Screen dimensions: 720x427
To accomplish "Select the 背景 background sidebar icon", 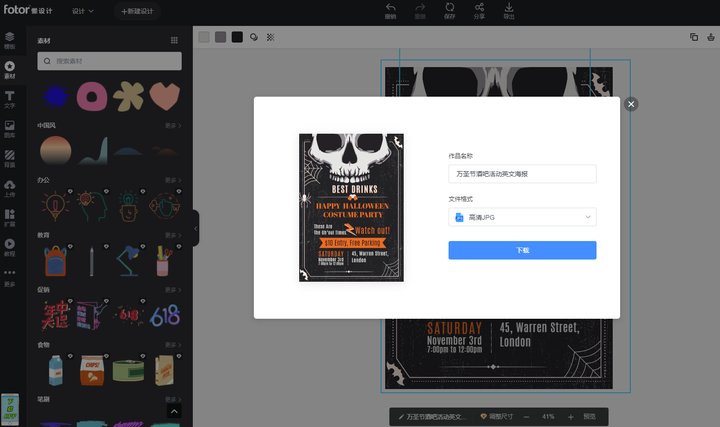I will click(10, 157).
